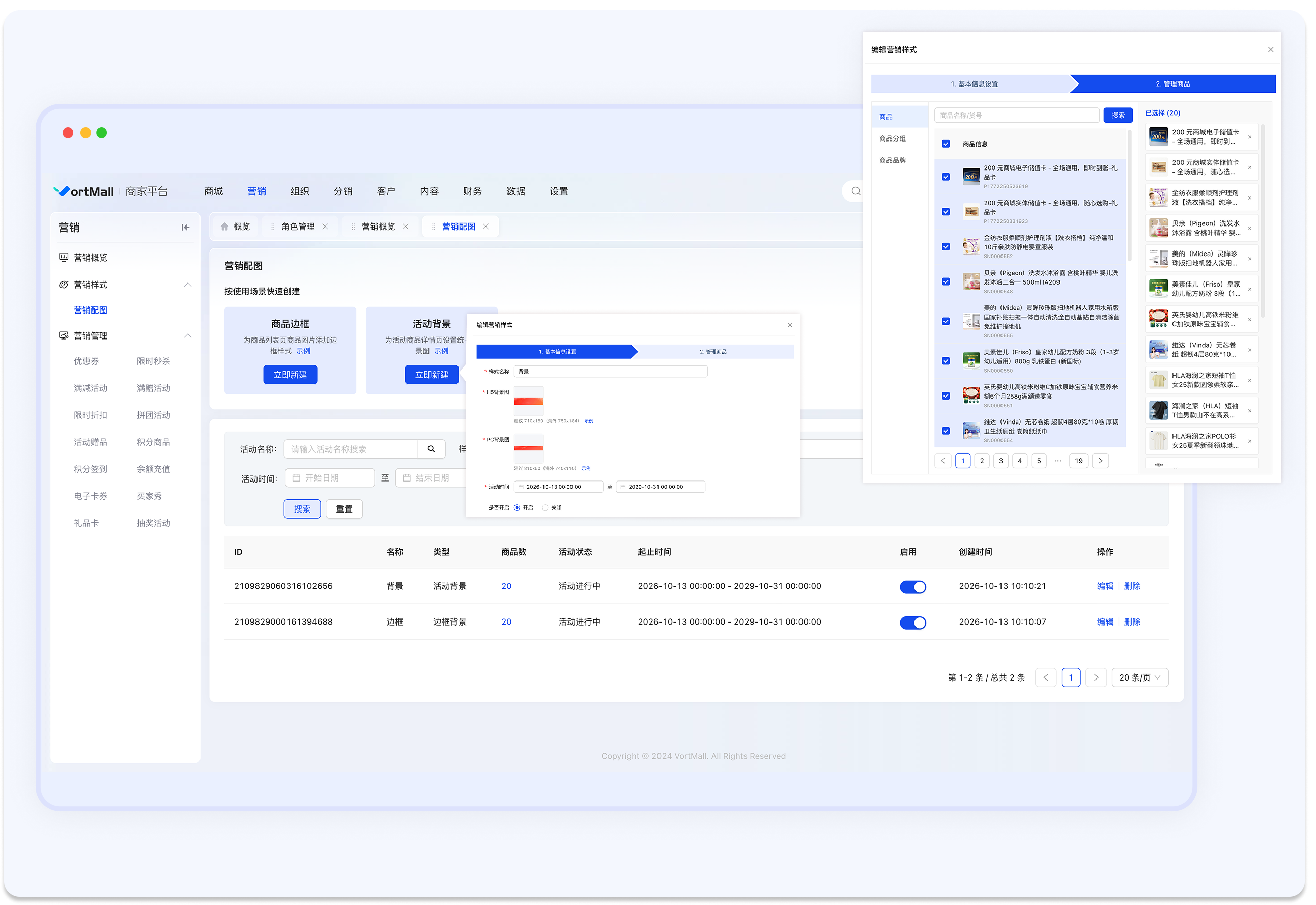Click 立即新建 under 商品边框
Image resolution: width=1316 pixels, height=905 pixels.
coord(290,375)
